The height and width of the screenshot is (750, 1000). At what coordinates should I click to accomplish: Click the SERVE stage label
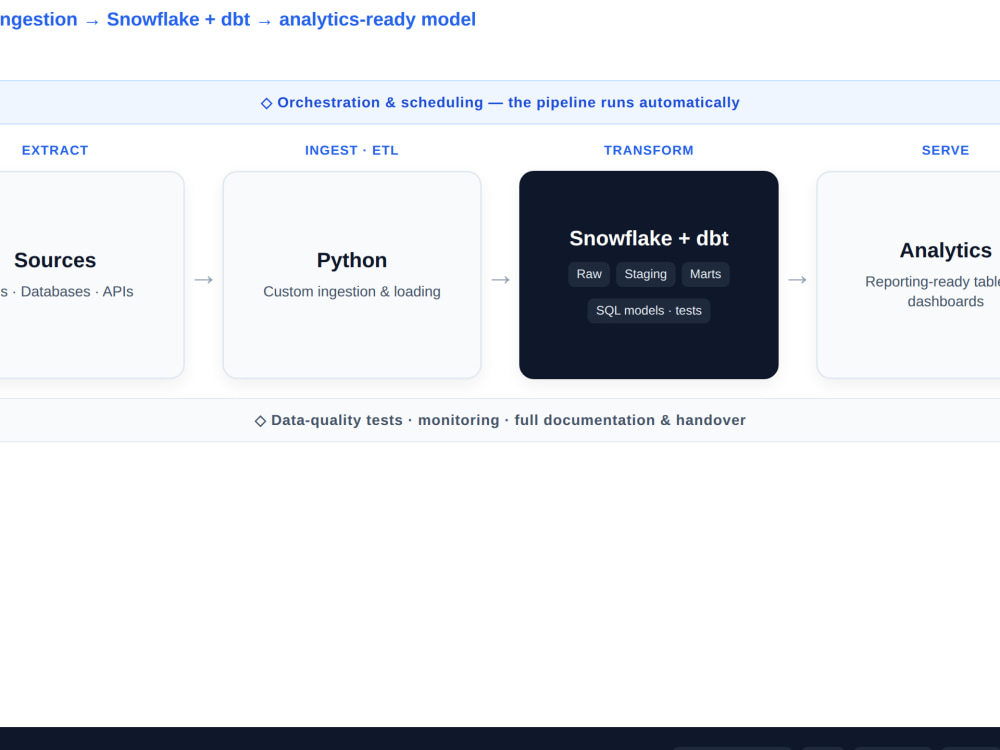click(945, 151)
